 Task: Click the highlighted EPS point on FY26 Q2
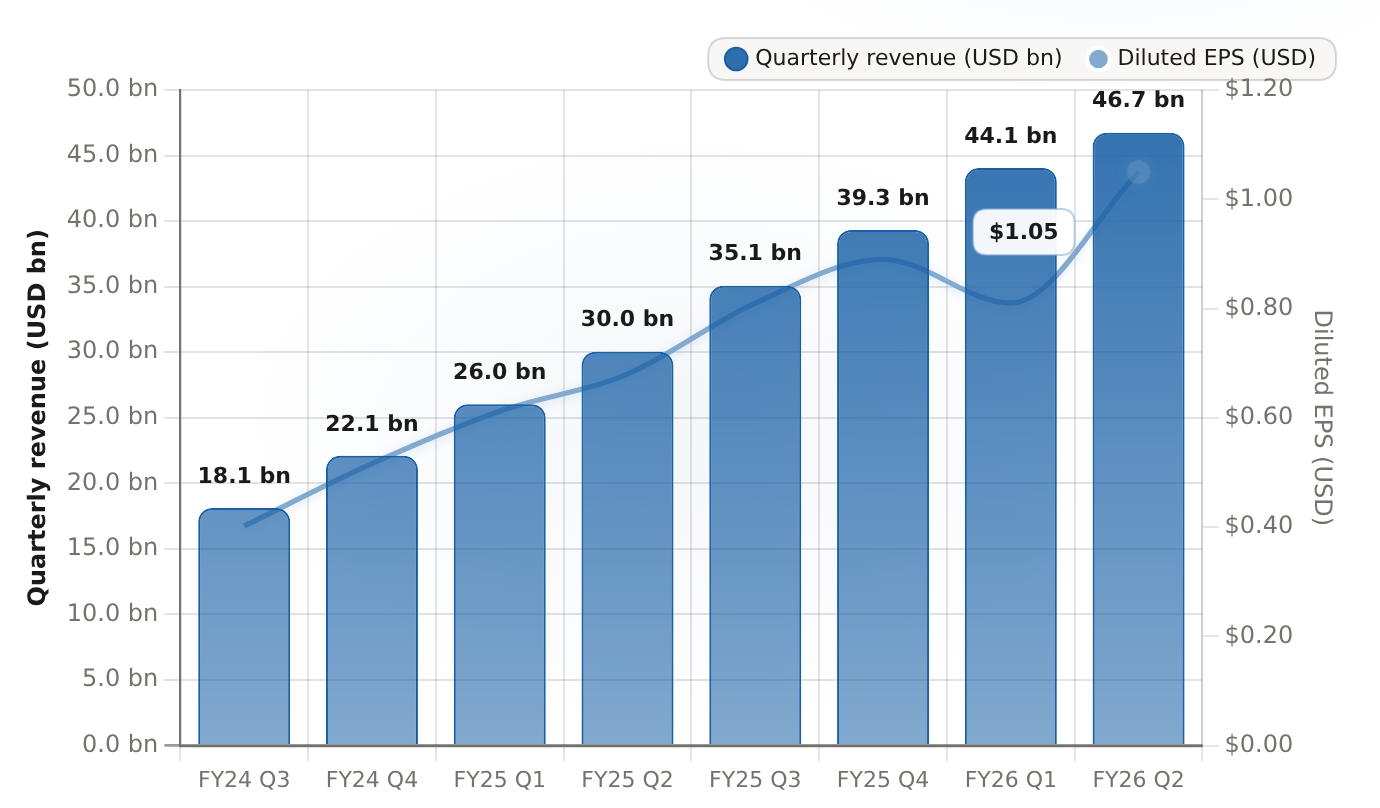(1138, 172)
